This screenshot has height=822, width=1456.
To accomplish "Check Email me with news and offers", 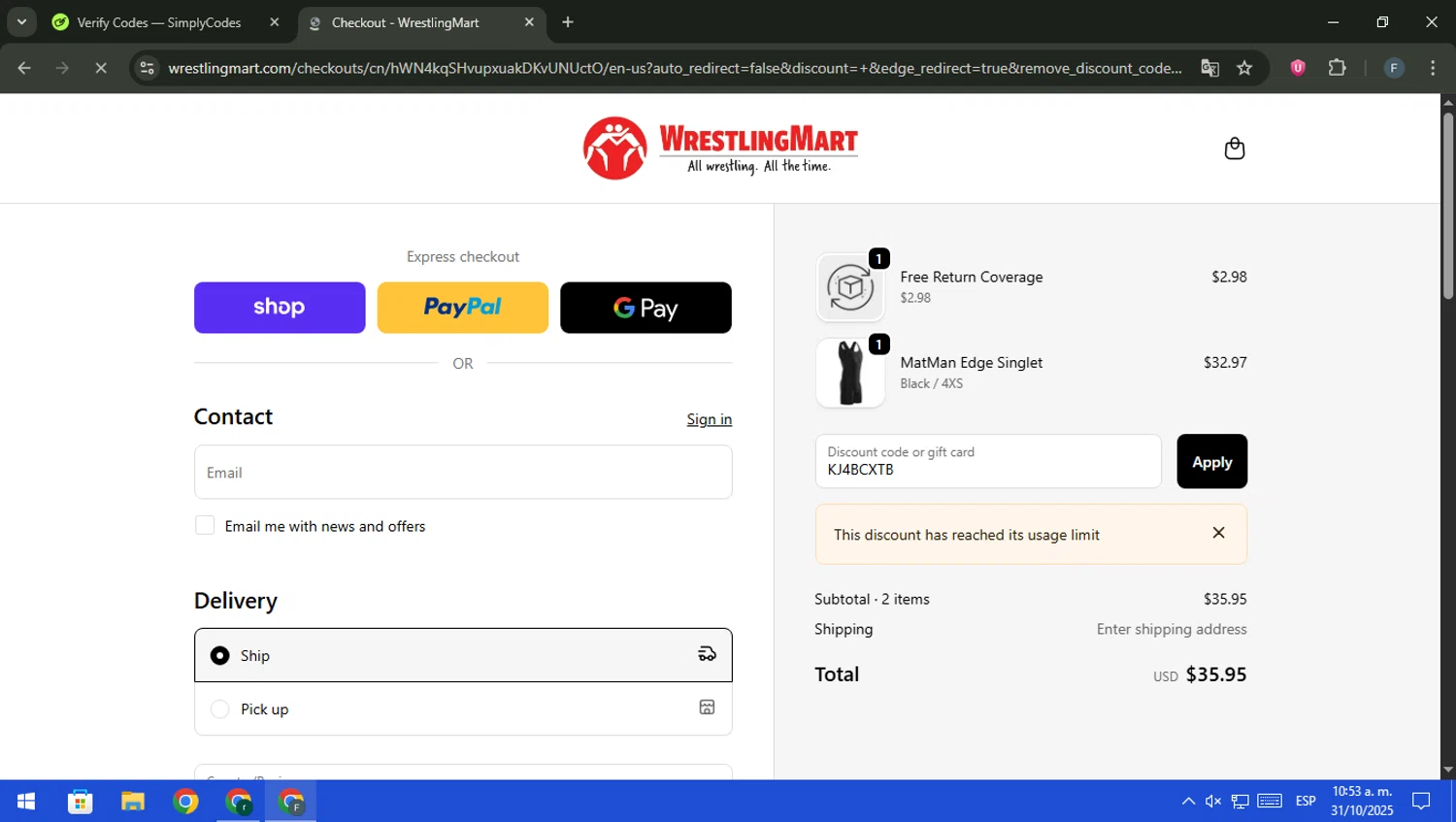I will 205,525.
